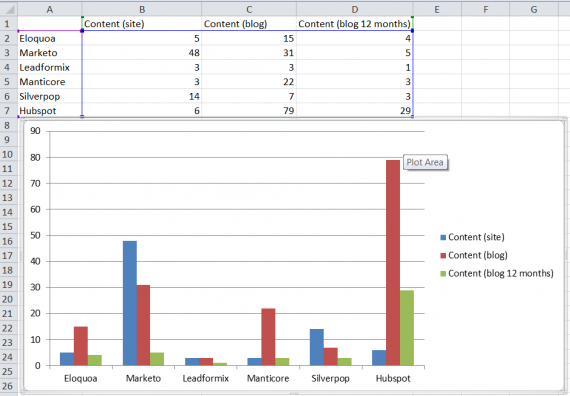Click cell B7 with value 6

(x=142, y=111)
